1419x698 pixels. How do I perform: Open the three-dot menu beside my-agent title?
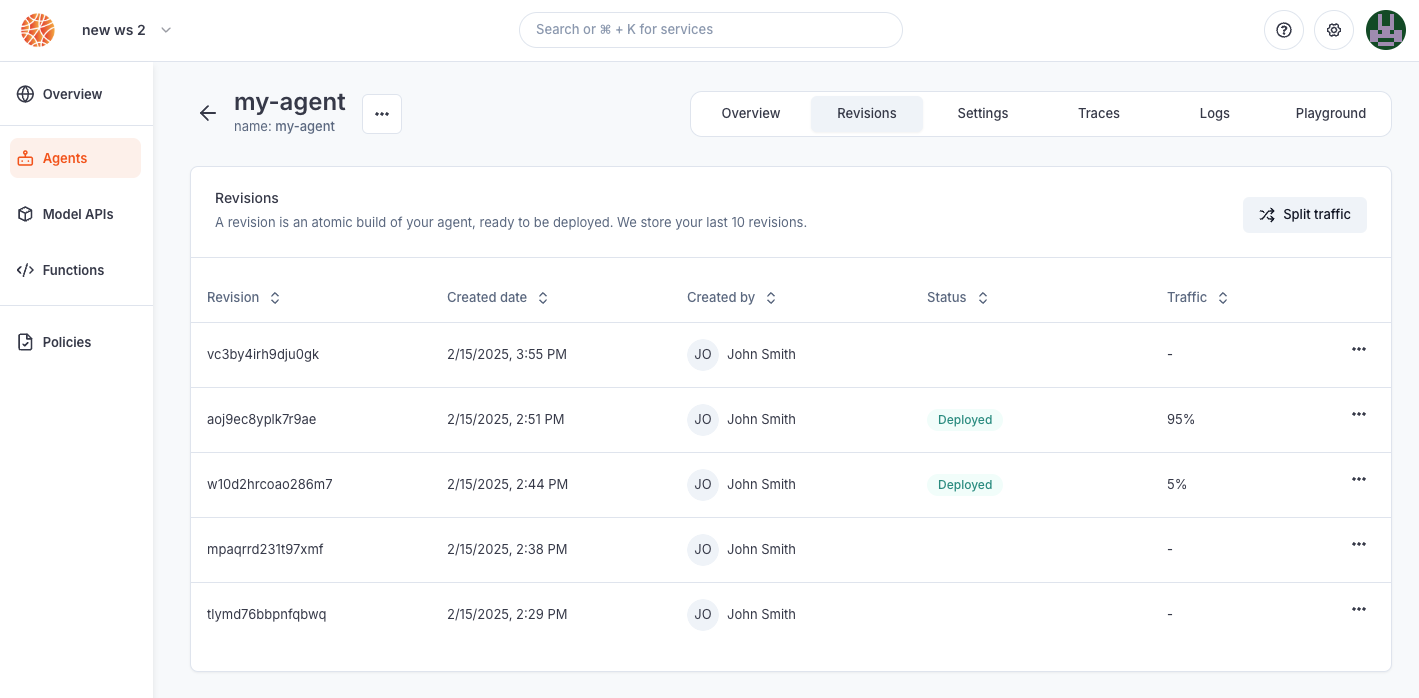(x=382, y=114)
